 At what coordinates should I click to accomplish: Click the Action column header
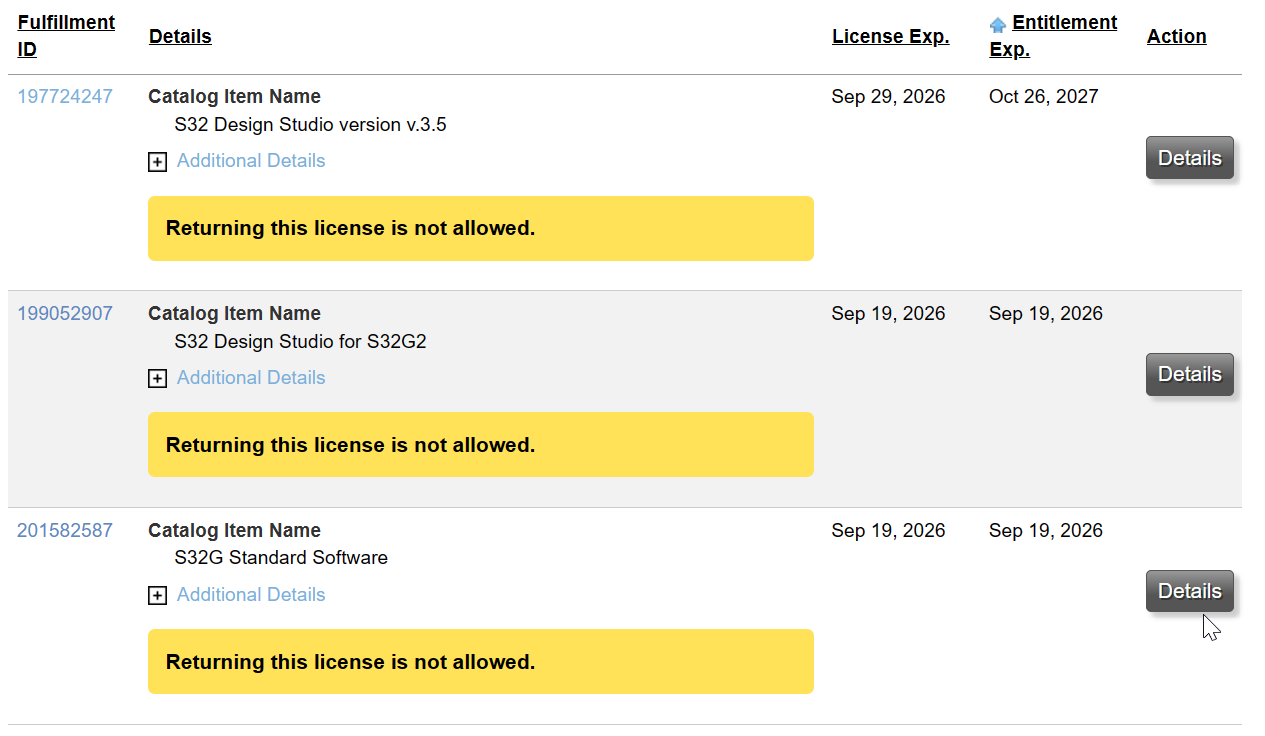(x=1176, y=36)
